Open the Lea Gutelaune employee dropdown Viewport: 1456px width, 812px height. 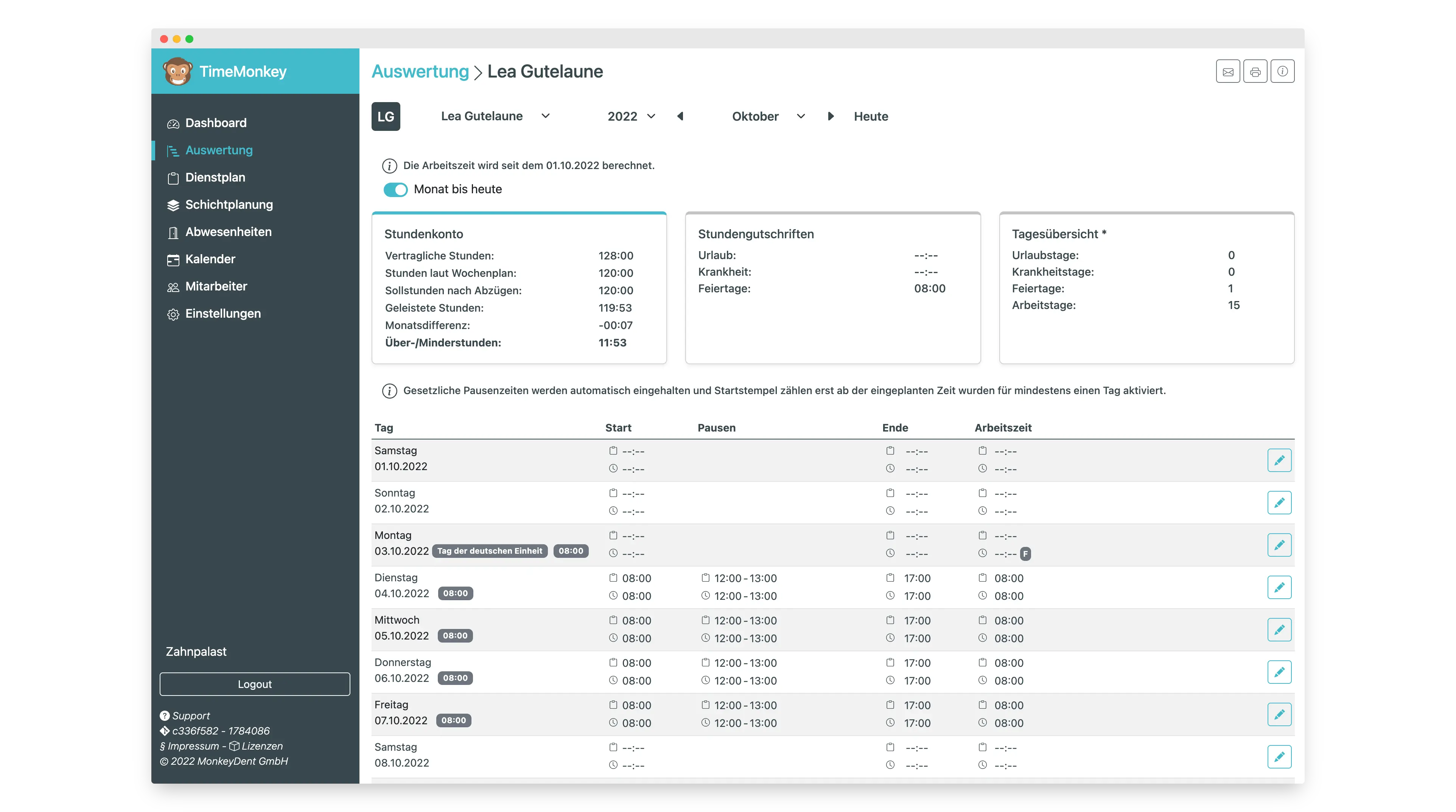pyautogui.click(x=495, y=116)
